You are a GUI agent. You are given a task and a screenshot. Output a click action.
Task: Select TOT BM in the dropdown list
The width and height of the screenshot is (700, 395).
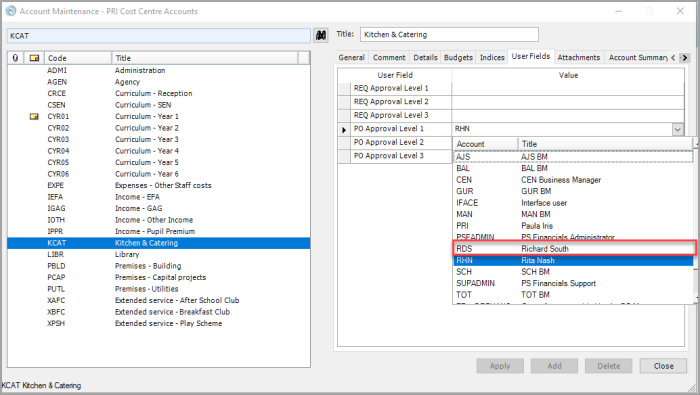point(574,295)
